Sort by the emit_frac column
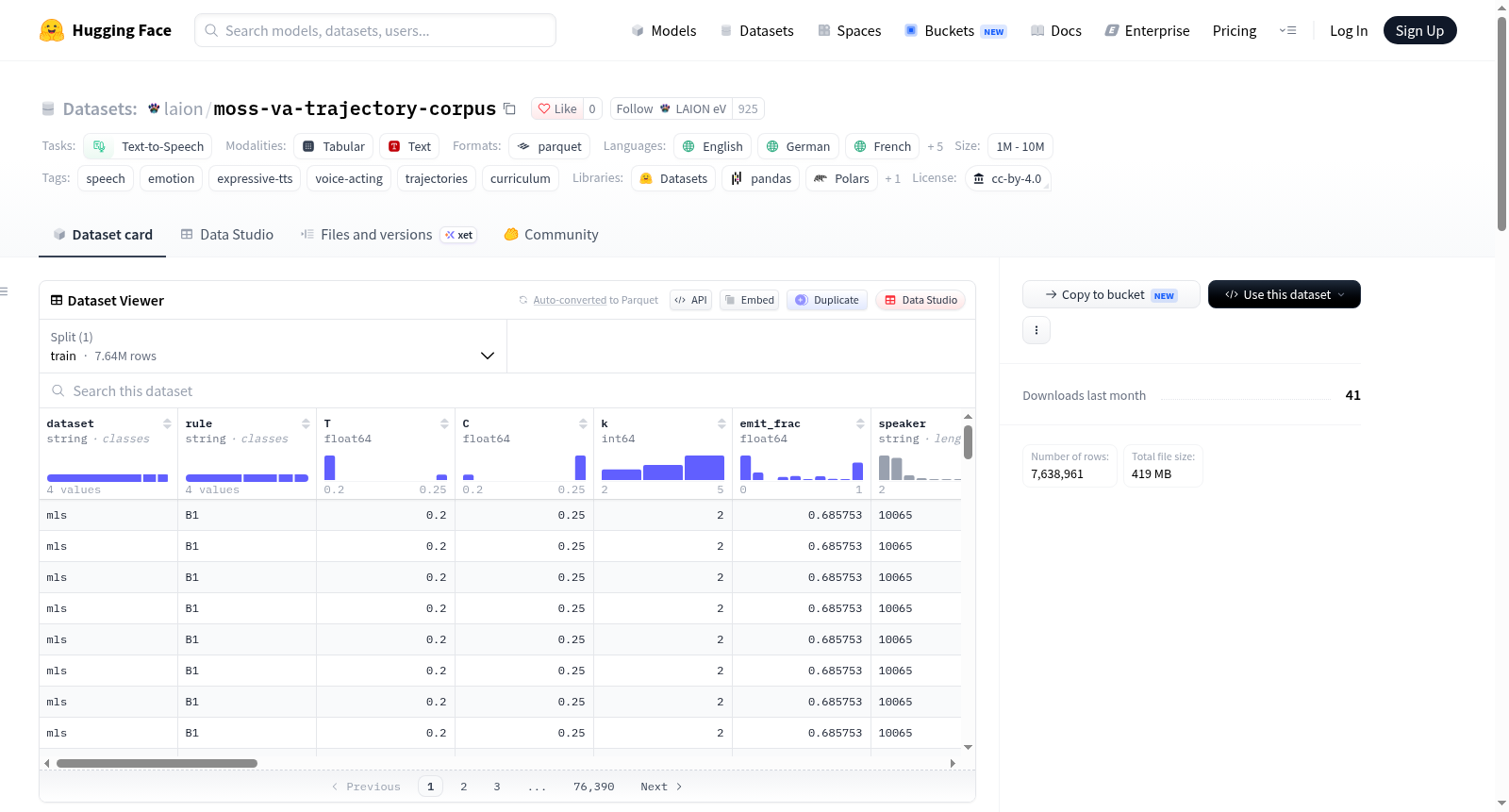1509x812 pixels. [x=860, y=423]
